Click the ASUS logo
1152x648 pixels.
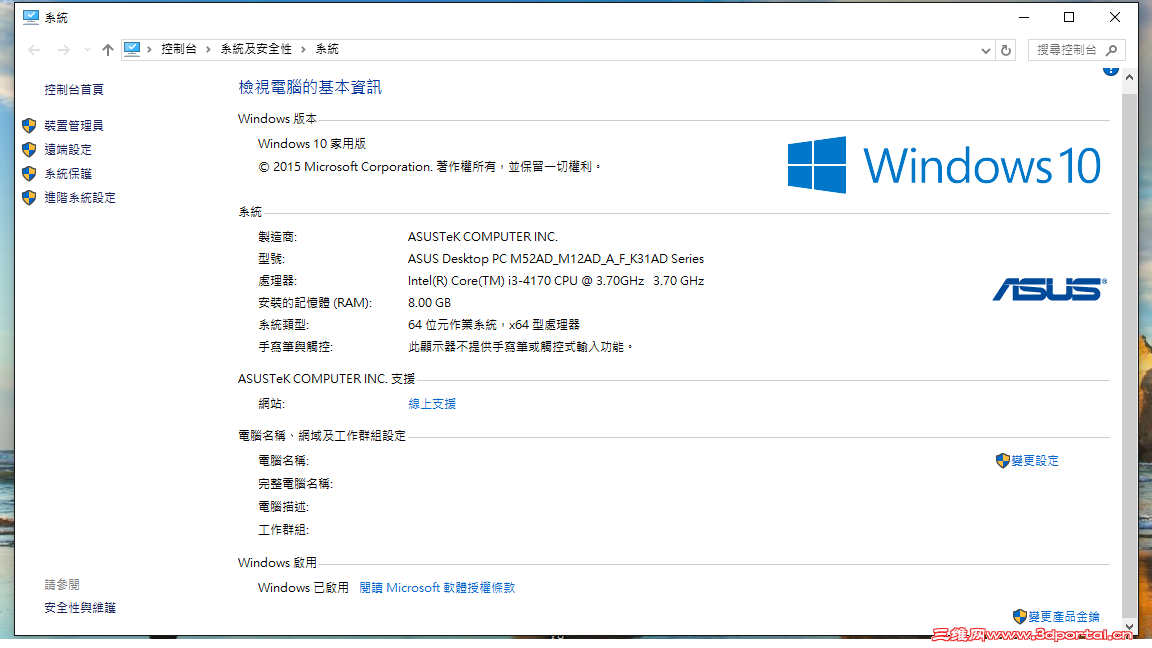click(1050, 289)
